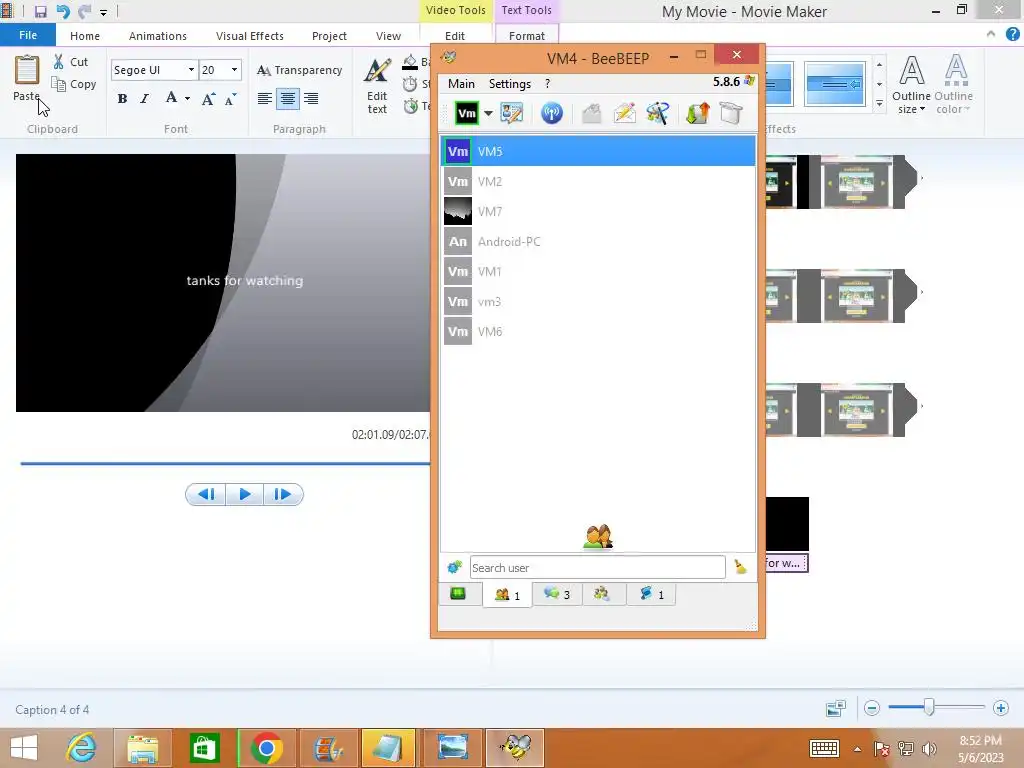
Task: Zoom in timeline with plus button
Action: 1000,707
